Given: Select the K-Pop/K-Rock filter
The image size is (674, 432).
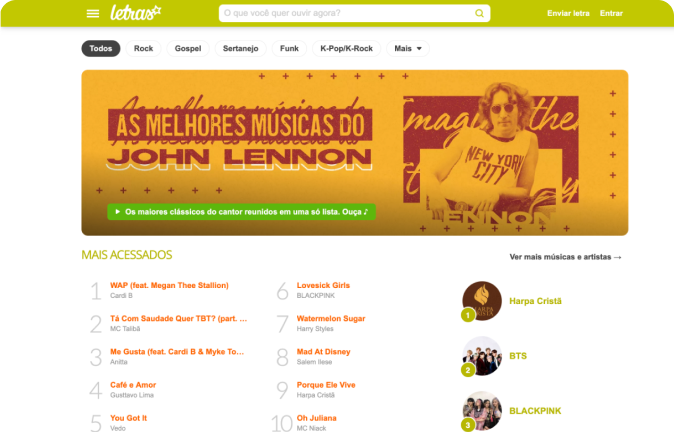Looking at the screenshot, I should [x=346, y=49].
